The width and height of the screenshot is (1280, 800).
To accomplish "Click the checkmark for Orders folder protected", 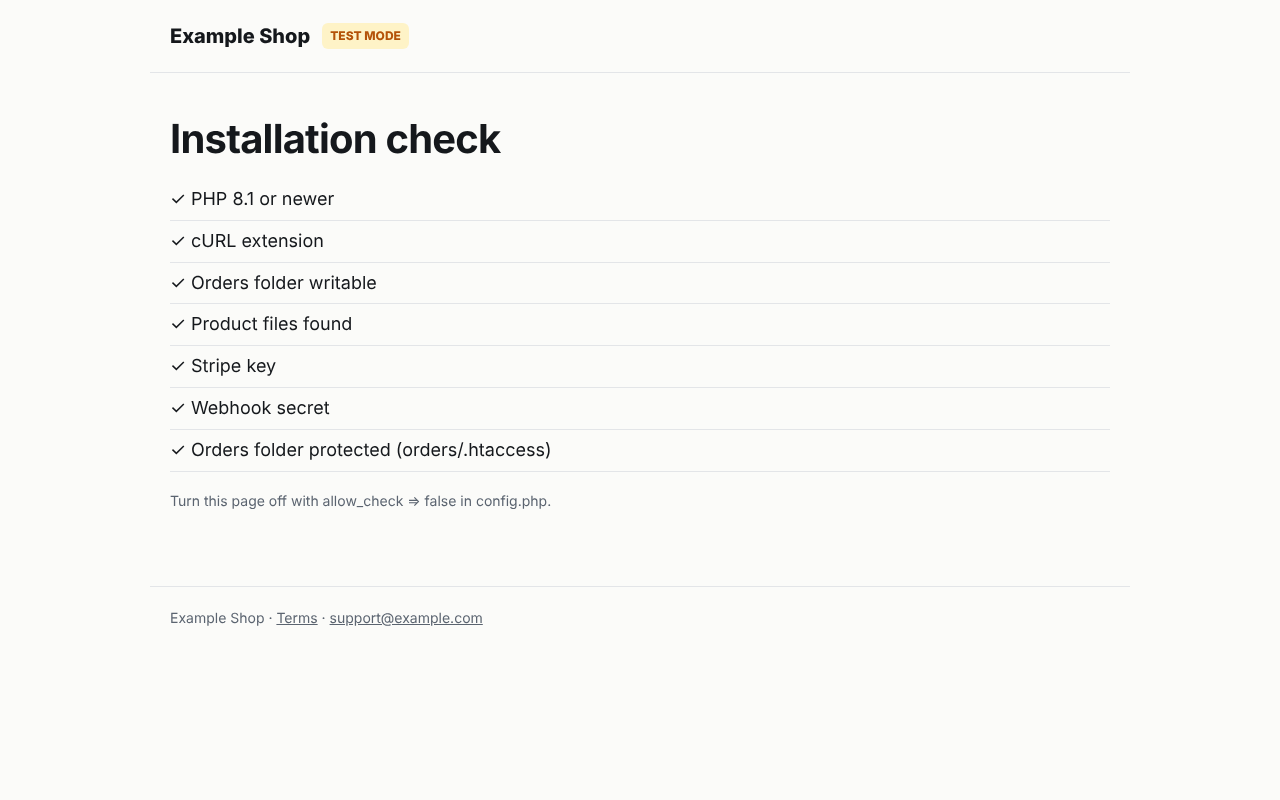I will pyautogui.click(x=178, y=450).
